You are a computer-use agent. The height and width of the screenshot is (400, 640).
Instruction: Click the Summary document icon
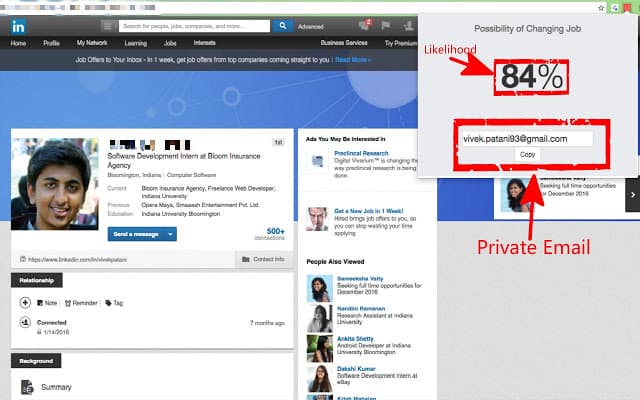(27, 387)
